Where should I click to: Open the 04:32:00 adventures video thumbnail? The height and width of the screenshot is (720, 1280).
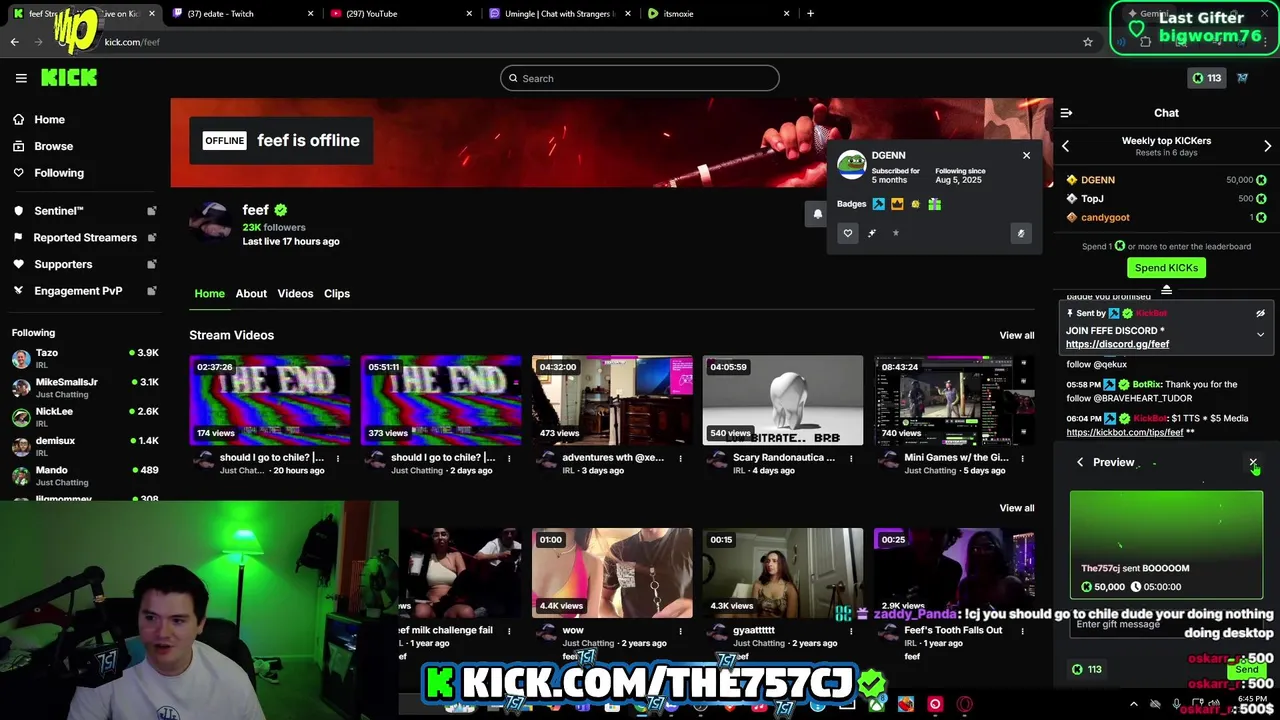pos(612,400)
